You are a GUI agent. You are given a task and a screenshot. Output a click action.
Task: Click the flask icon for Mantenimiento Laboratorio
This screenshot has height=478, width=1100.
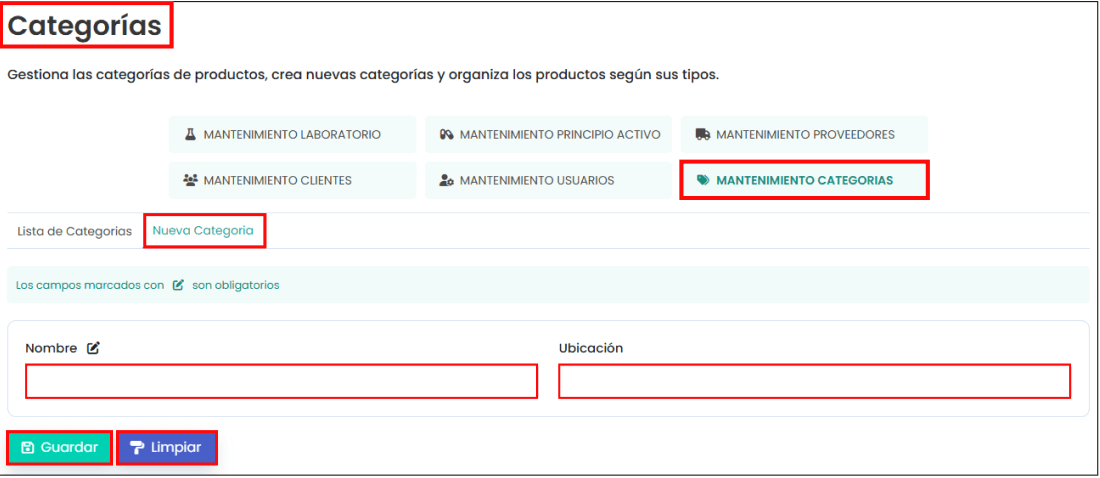coord(189,135)
